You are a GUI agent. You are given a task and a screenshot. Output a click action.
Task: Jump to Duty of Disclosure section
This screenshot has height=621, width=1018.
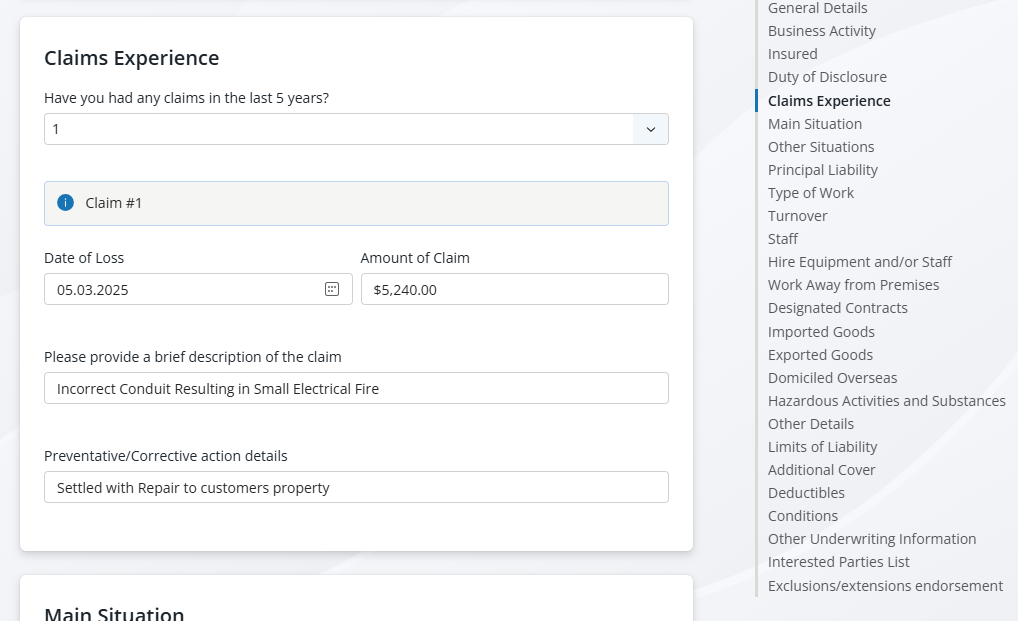click(827, 77)
